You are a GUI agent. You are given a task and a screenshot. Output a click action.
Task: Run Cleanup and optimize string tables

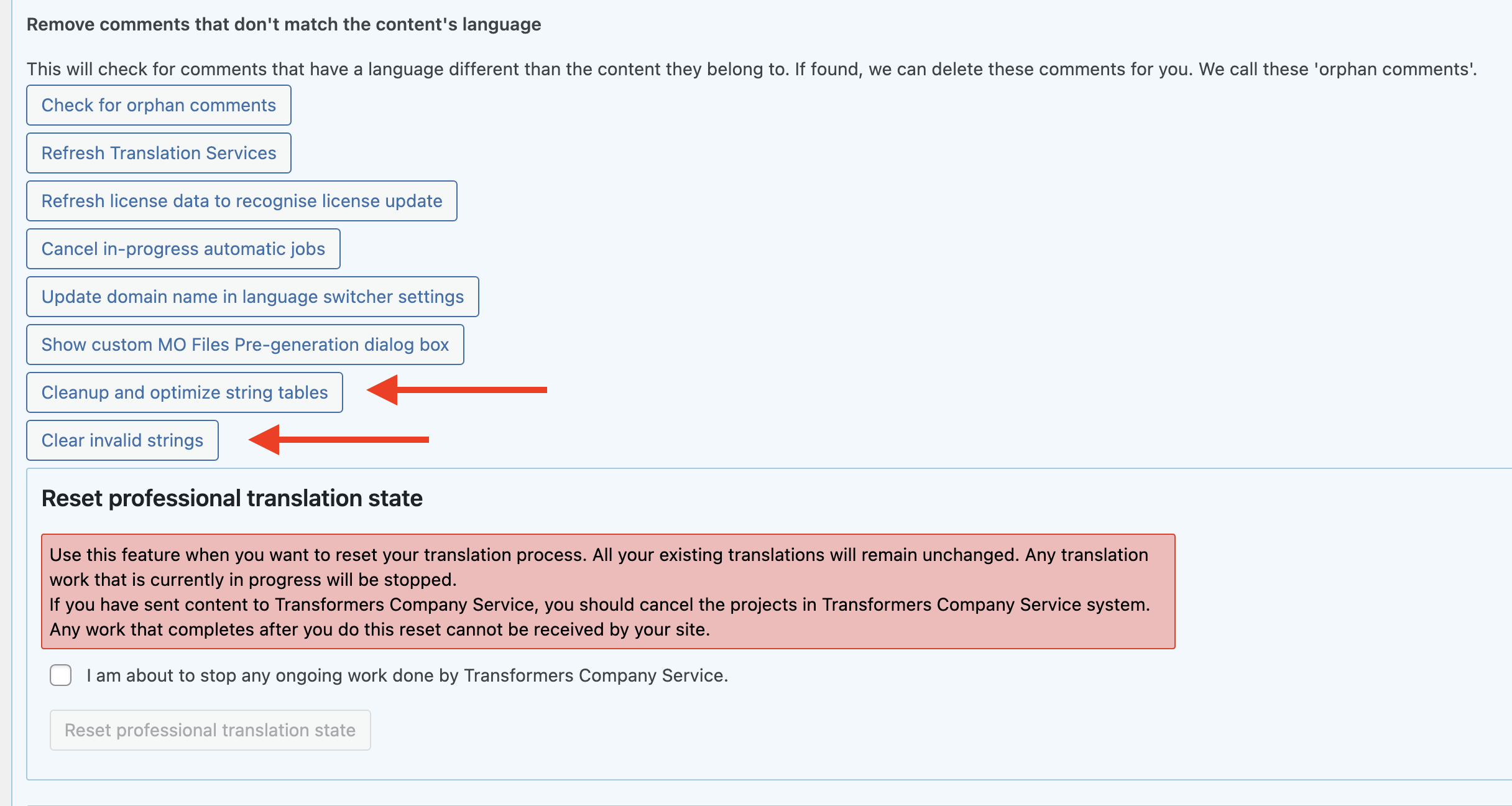pyautogui.click(x=185, y=392)
